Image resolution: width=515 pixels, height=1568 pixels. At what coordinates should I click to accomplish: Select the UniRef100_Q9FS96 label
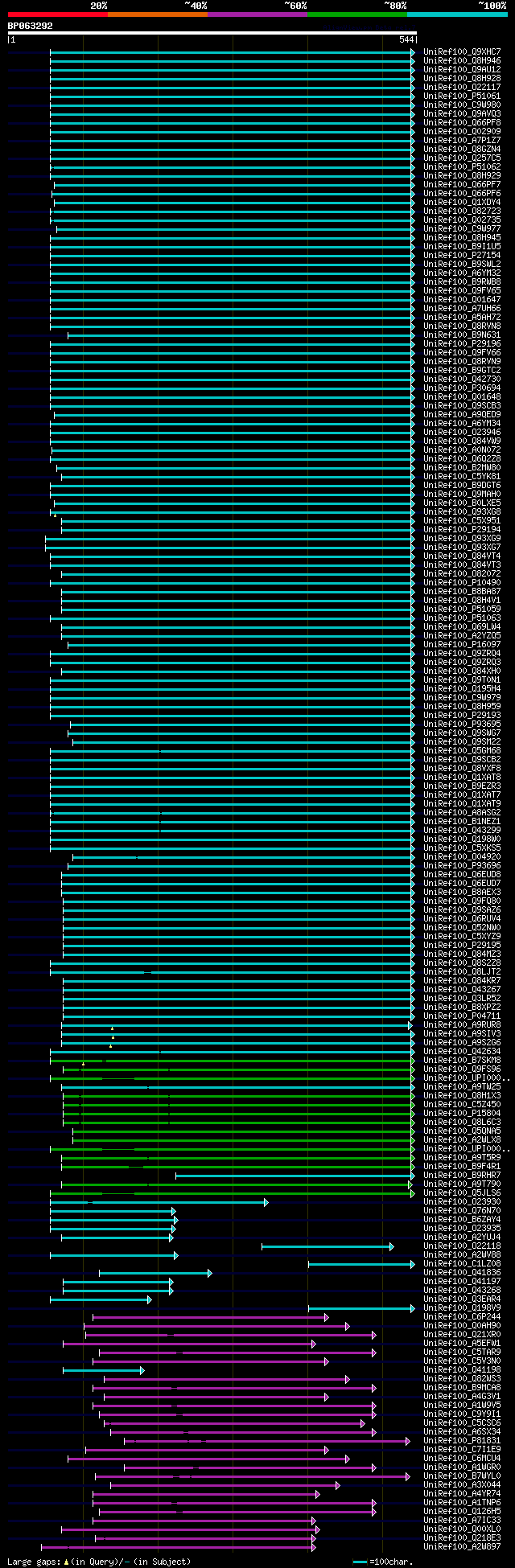[x=462, y=1069]
